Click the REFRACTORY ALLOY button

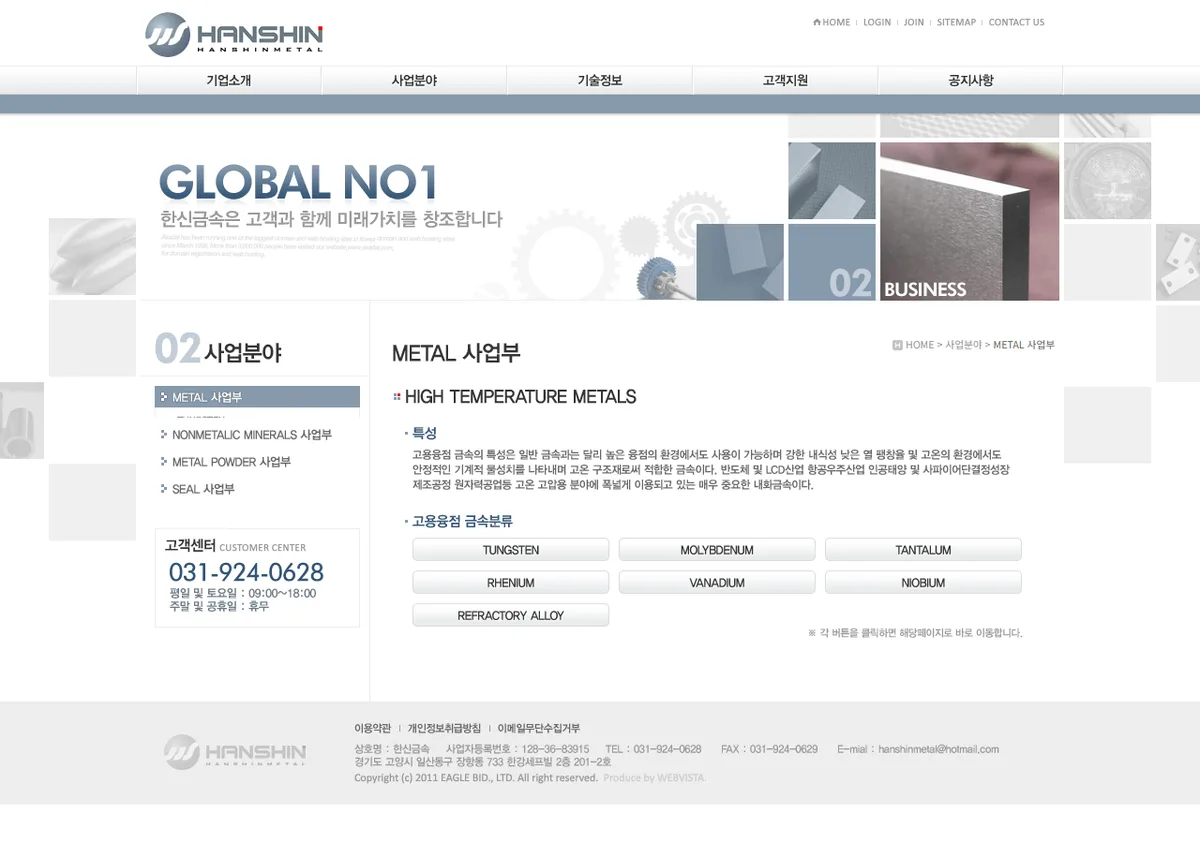click(511, 616)
